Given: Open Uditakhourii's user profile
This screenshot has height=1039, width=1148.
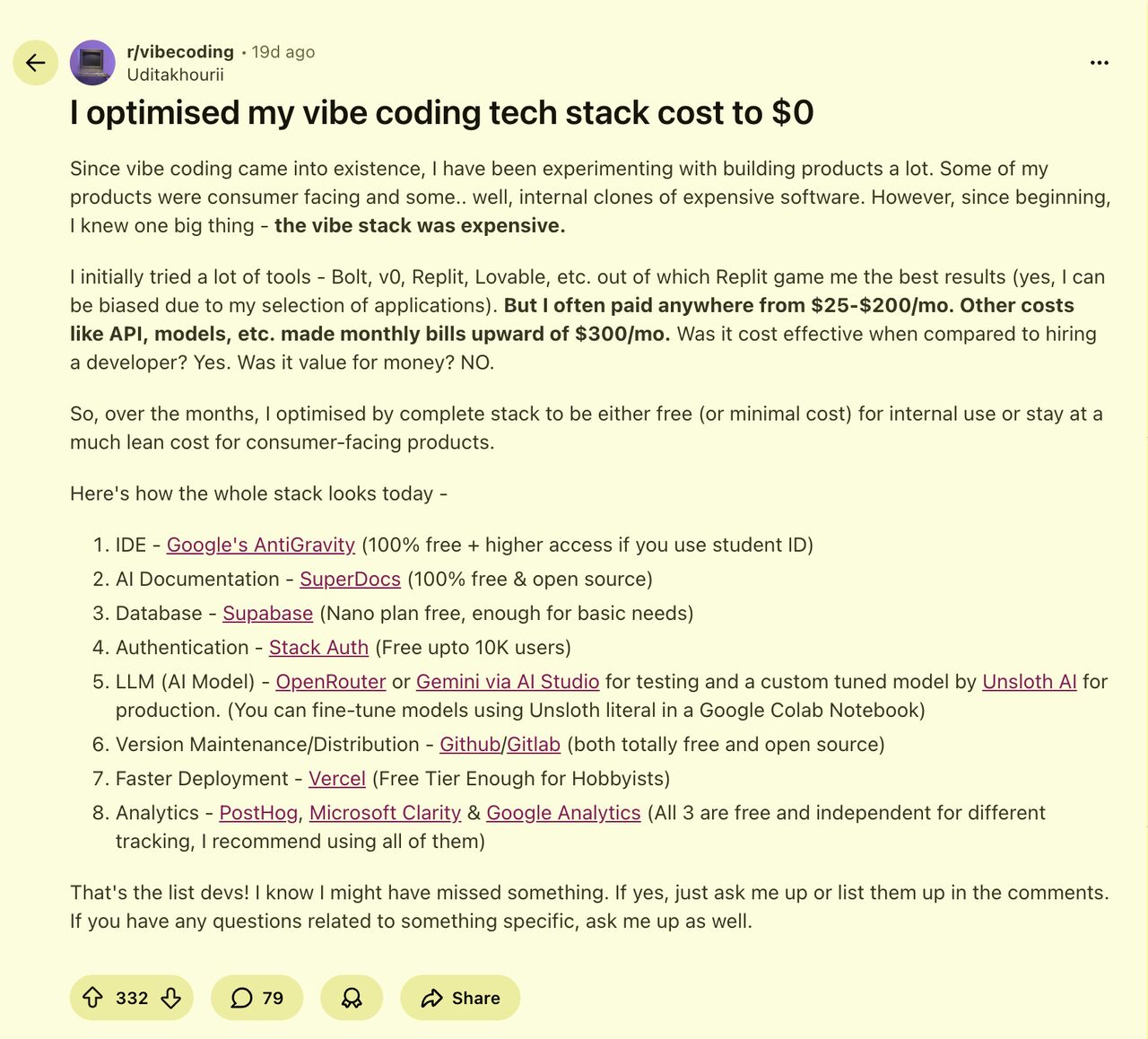Looking at the screenshot, I should [175, 74].
